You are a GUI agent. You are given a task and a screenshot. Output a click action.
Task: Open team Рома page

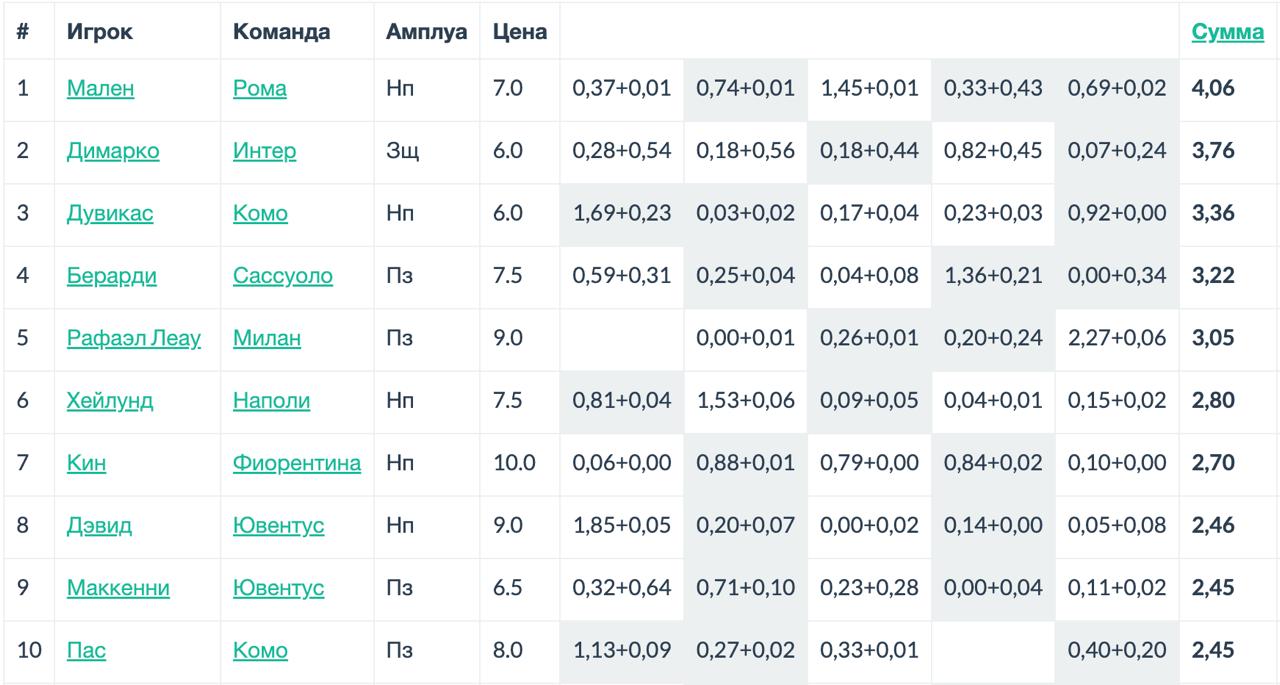click(x=259, y=89)
